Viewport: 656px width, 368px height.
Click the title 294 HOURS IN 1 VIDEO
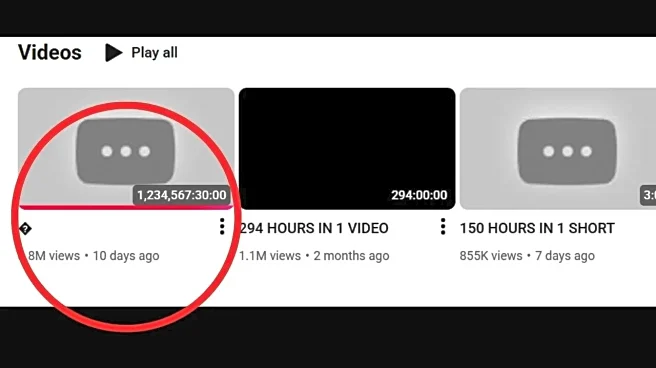pyautogui.click(x=314, y=228)
